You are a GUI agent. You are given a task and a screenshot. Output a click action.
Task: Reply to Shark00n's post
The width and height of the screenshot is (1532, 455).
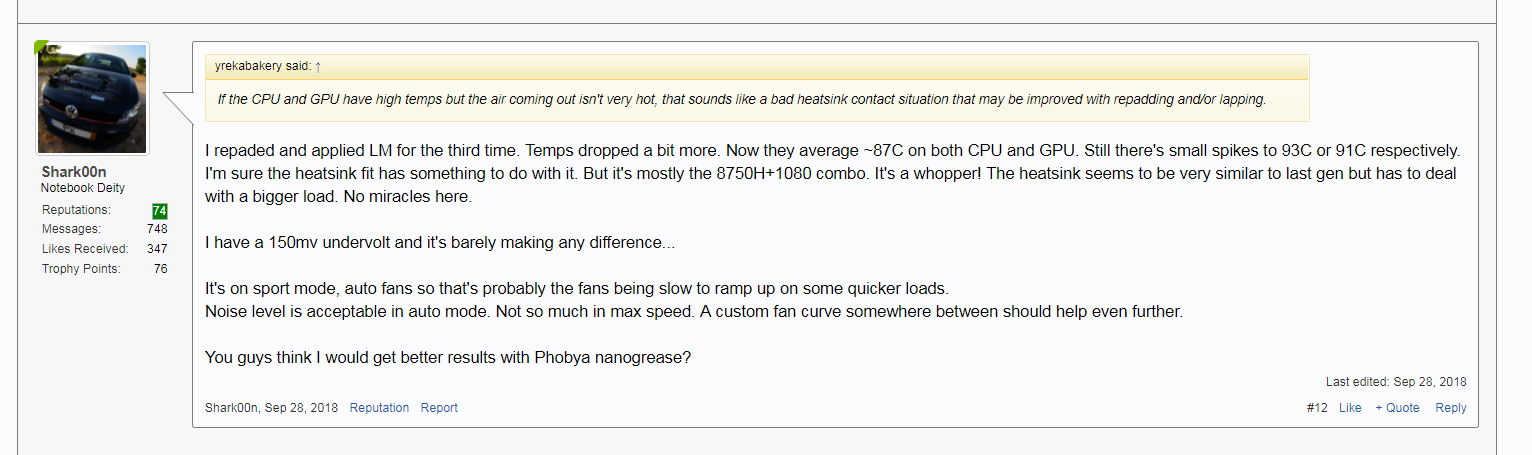[1451, 408]
